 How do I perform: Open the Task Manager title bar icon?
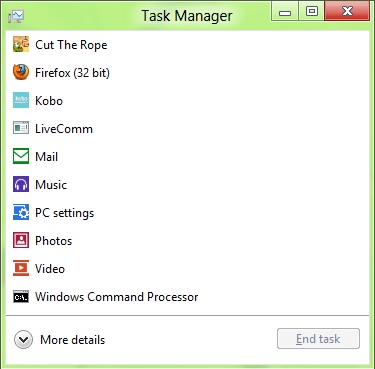click(16, 16)
